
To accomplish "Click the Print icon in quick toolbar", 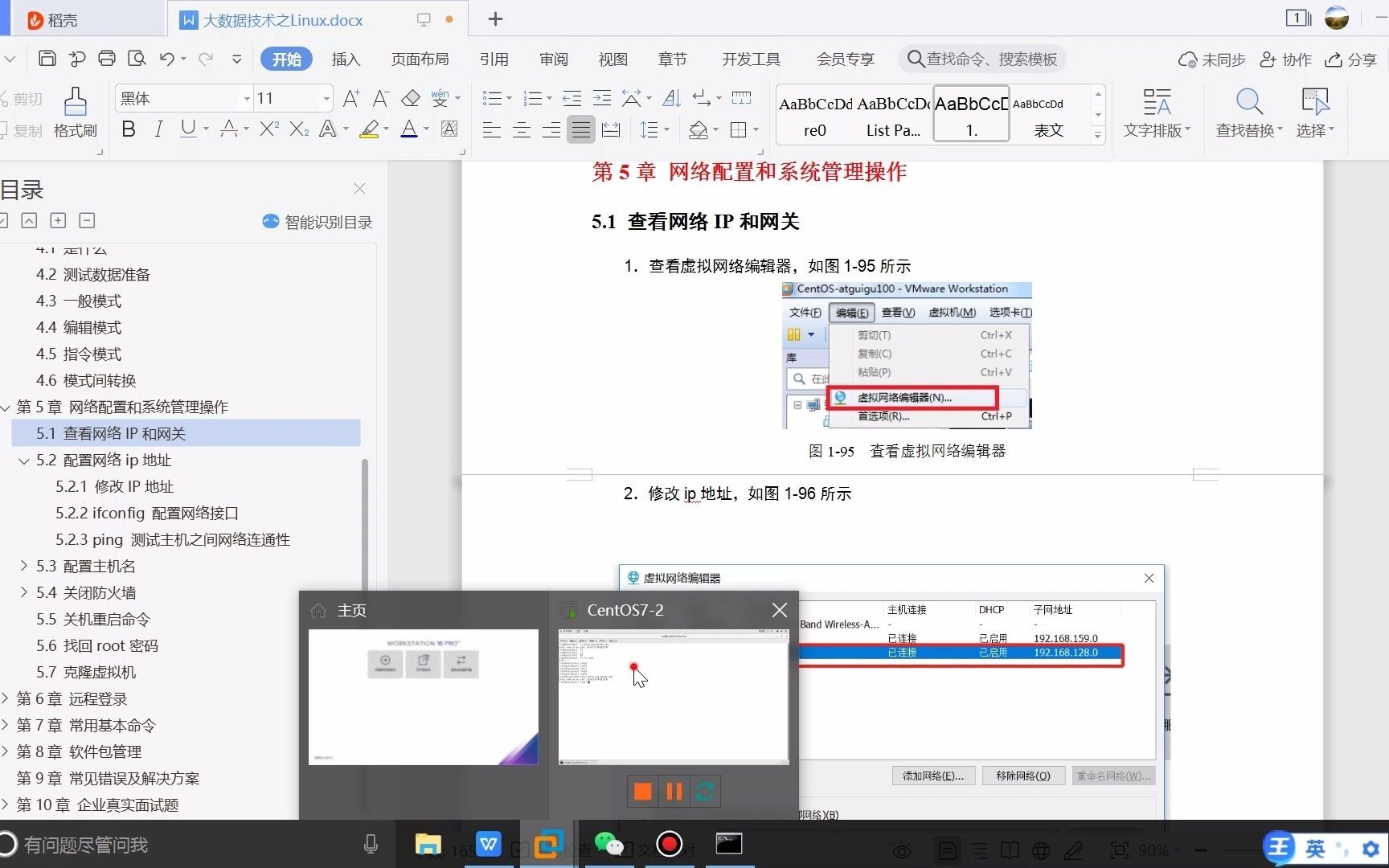I will (x=106, y=59).
